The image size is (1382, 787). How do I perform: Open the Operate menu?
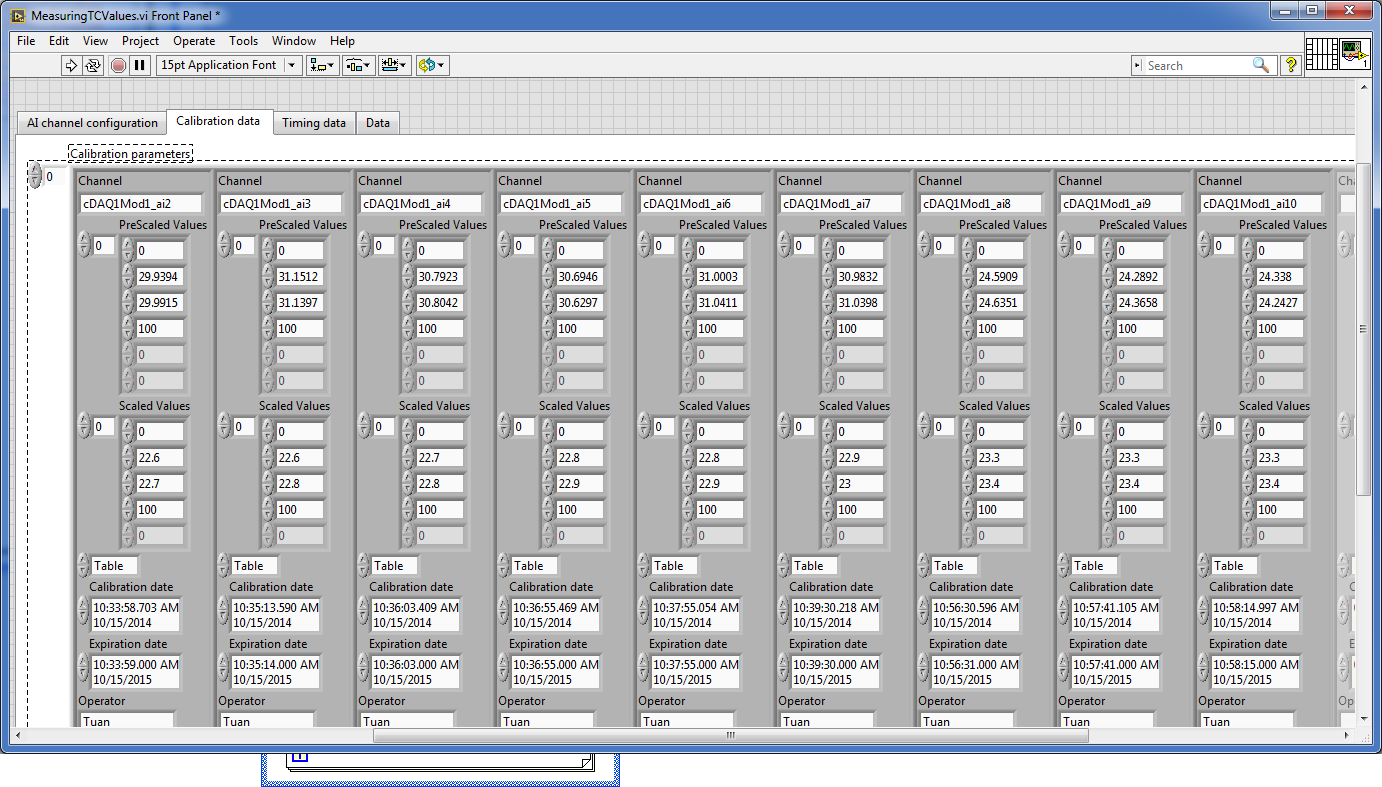[x=194, y=41]
